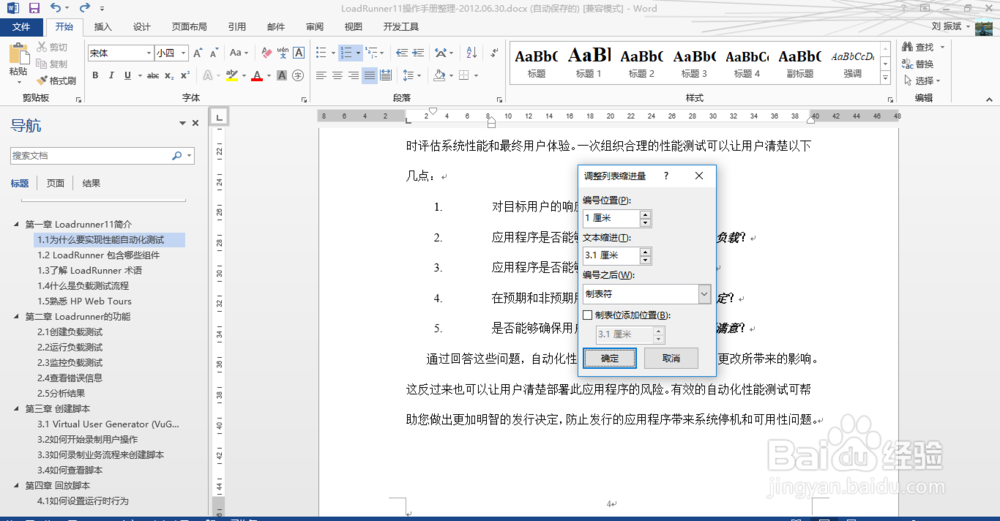Toggle superscript formatting
Screen dimensions: 1000x521
coord(185,75)
